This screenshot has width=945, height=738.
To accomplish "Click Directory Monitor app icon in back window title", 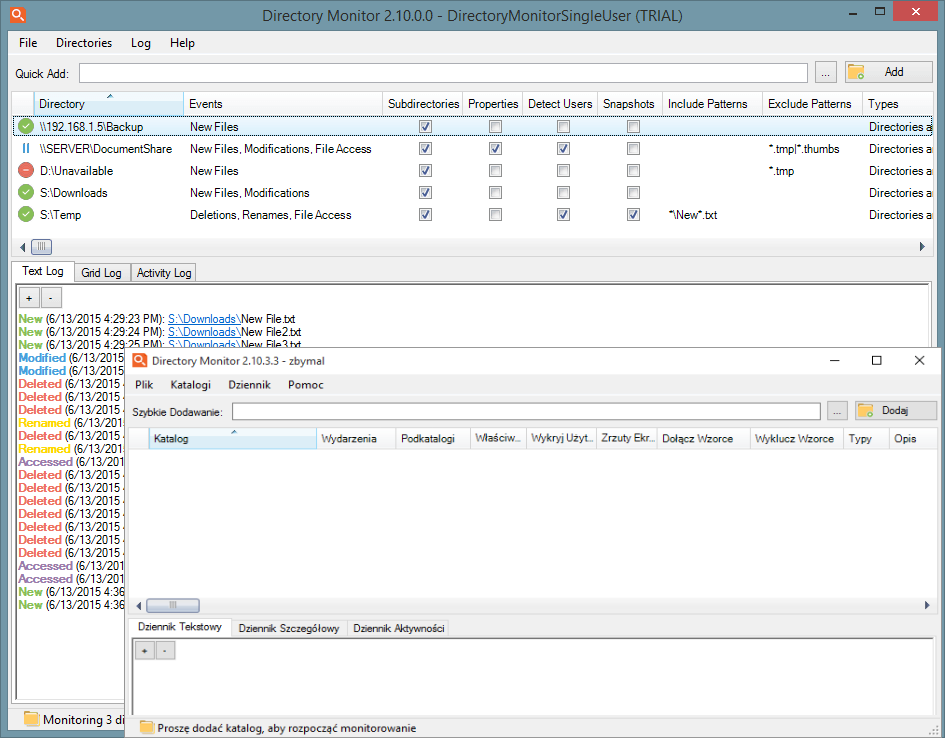I will click(17, 14).
